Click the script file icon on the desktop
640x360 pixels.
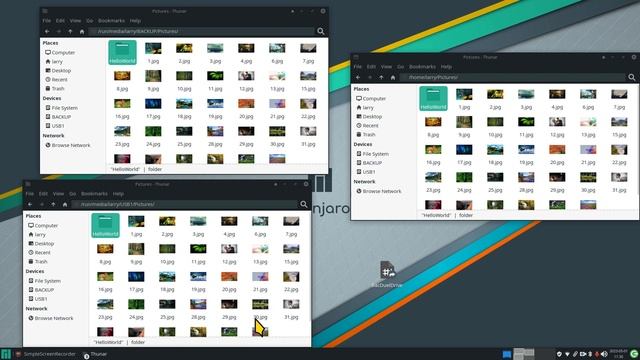pyautogui.click(x=387, y=271)
